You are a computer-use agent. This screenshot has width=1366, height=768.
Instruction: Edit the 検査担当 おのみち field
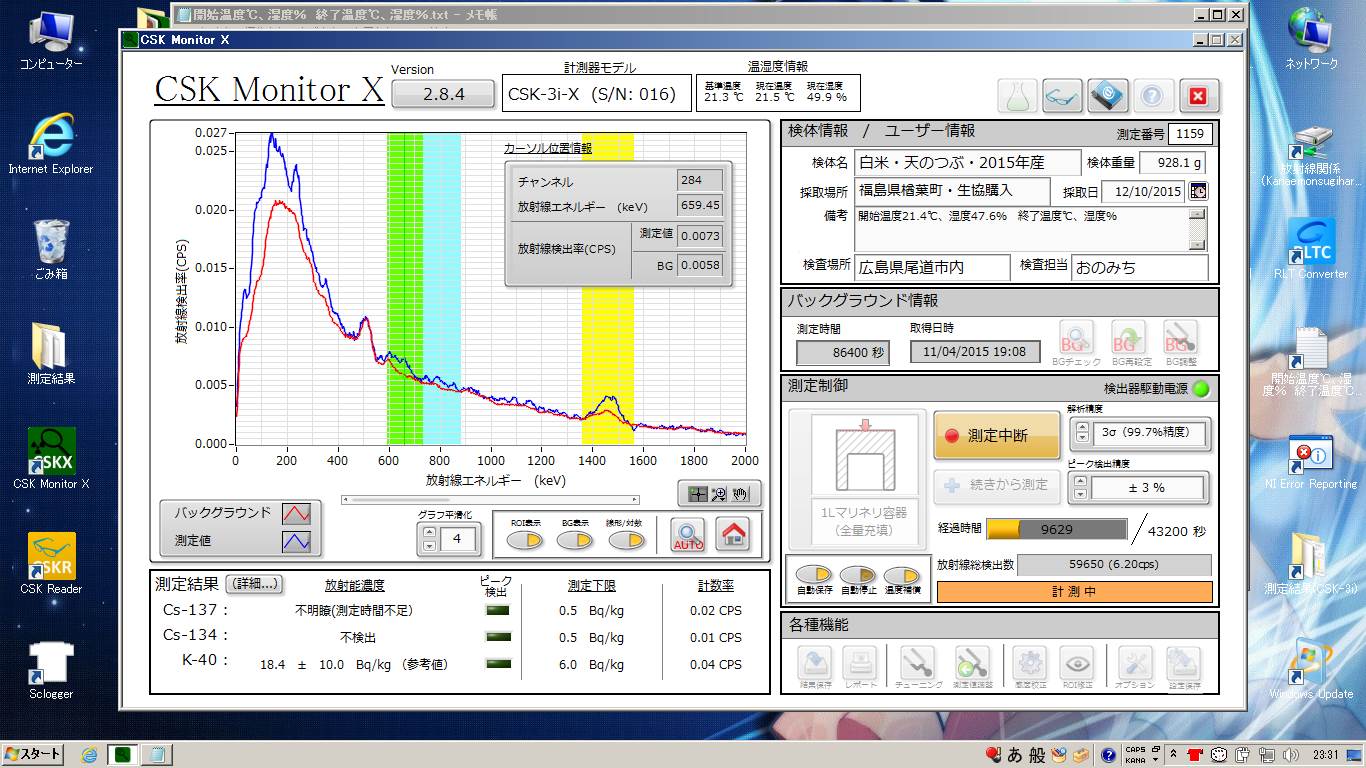1140,267
